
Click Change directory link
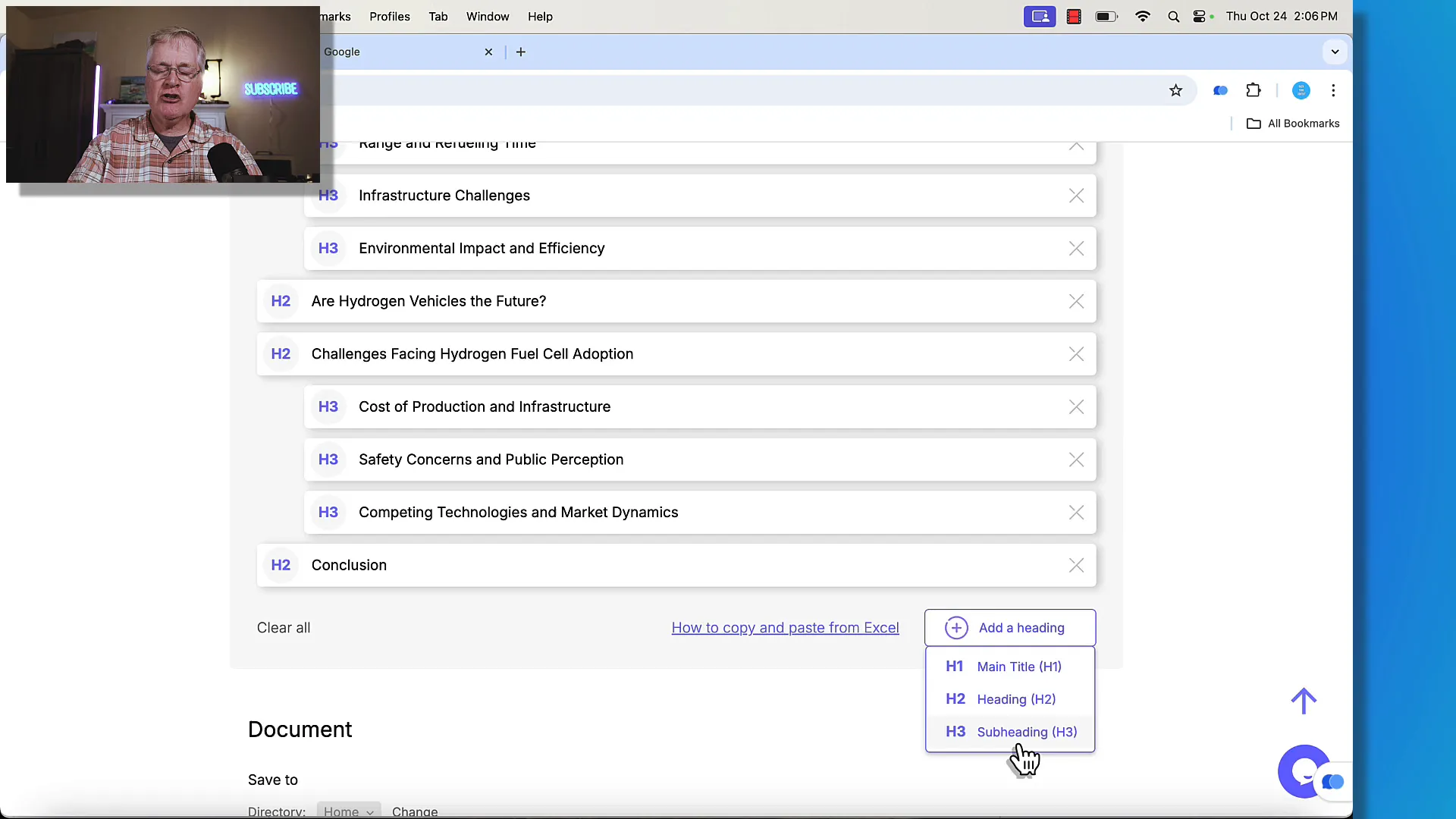415,811
